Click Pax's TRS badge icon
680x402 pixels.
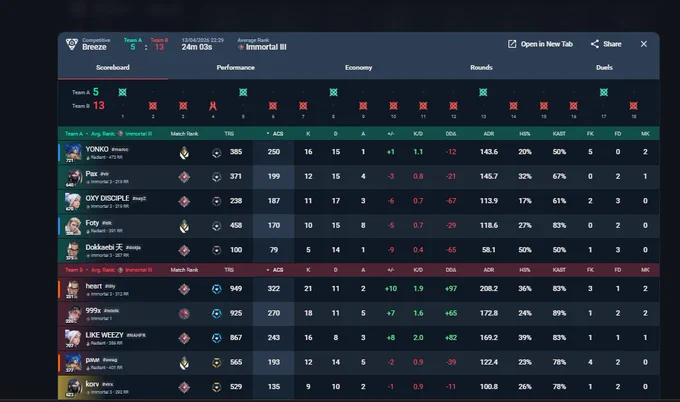coord(216,177)
